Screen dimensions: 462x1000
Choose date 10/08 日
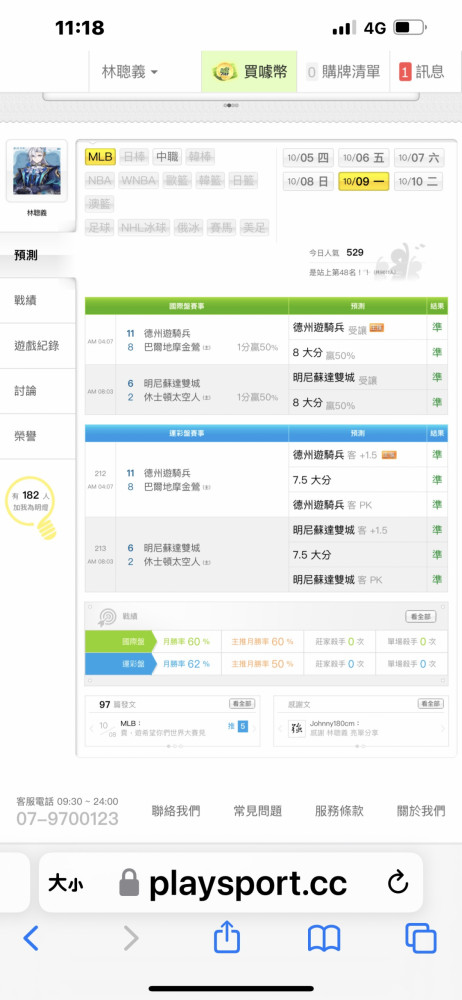point(308,181)
